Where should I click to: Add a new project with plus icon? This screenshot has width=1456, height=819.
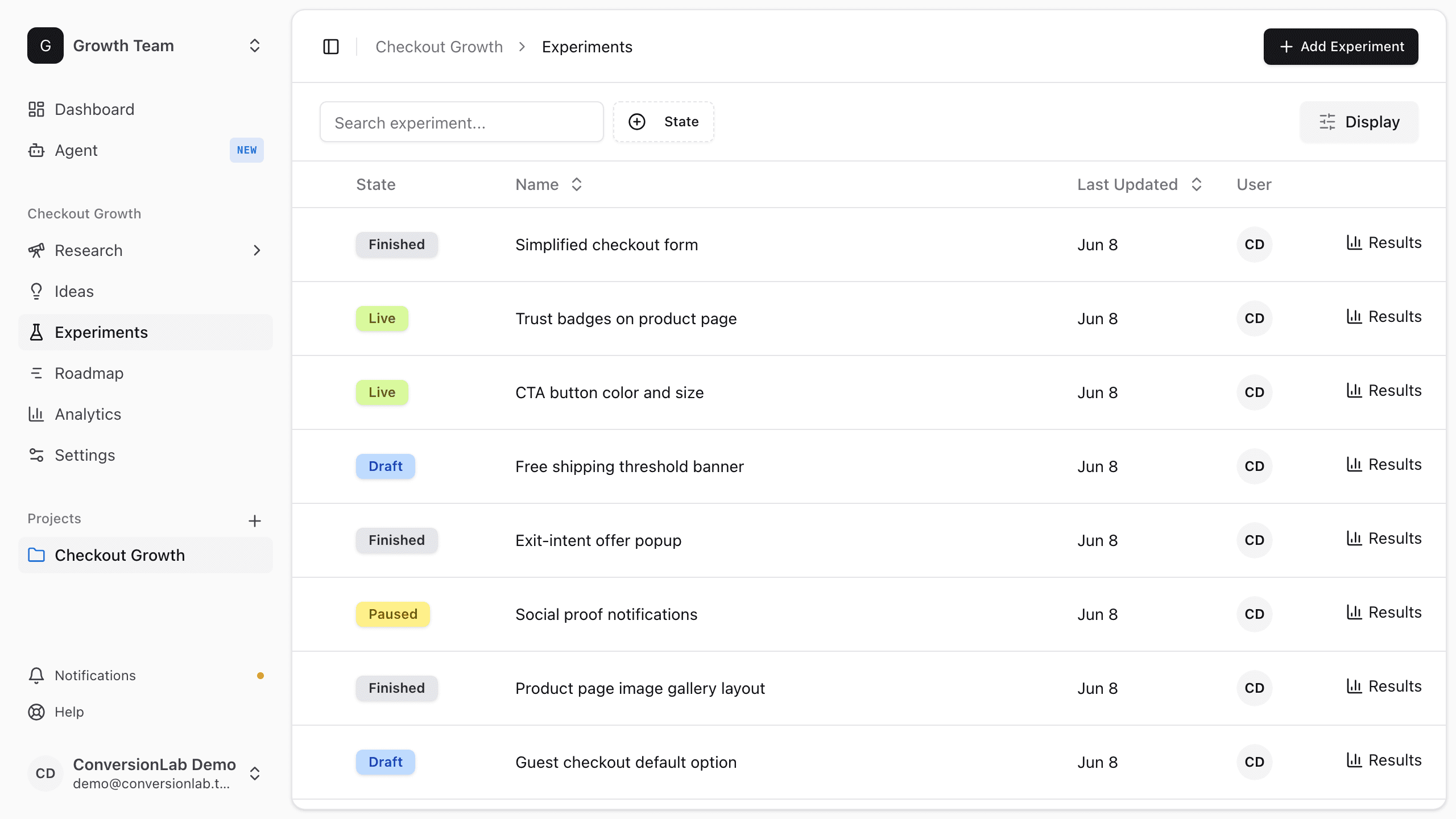pos(255,520)
